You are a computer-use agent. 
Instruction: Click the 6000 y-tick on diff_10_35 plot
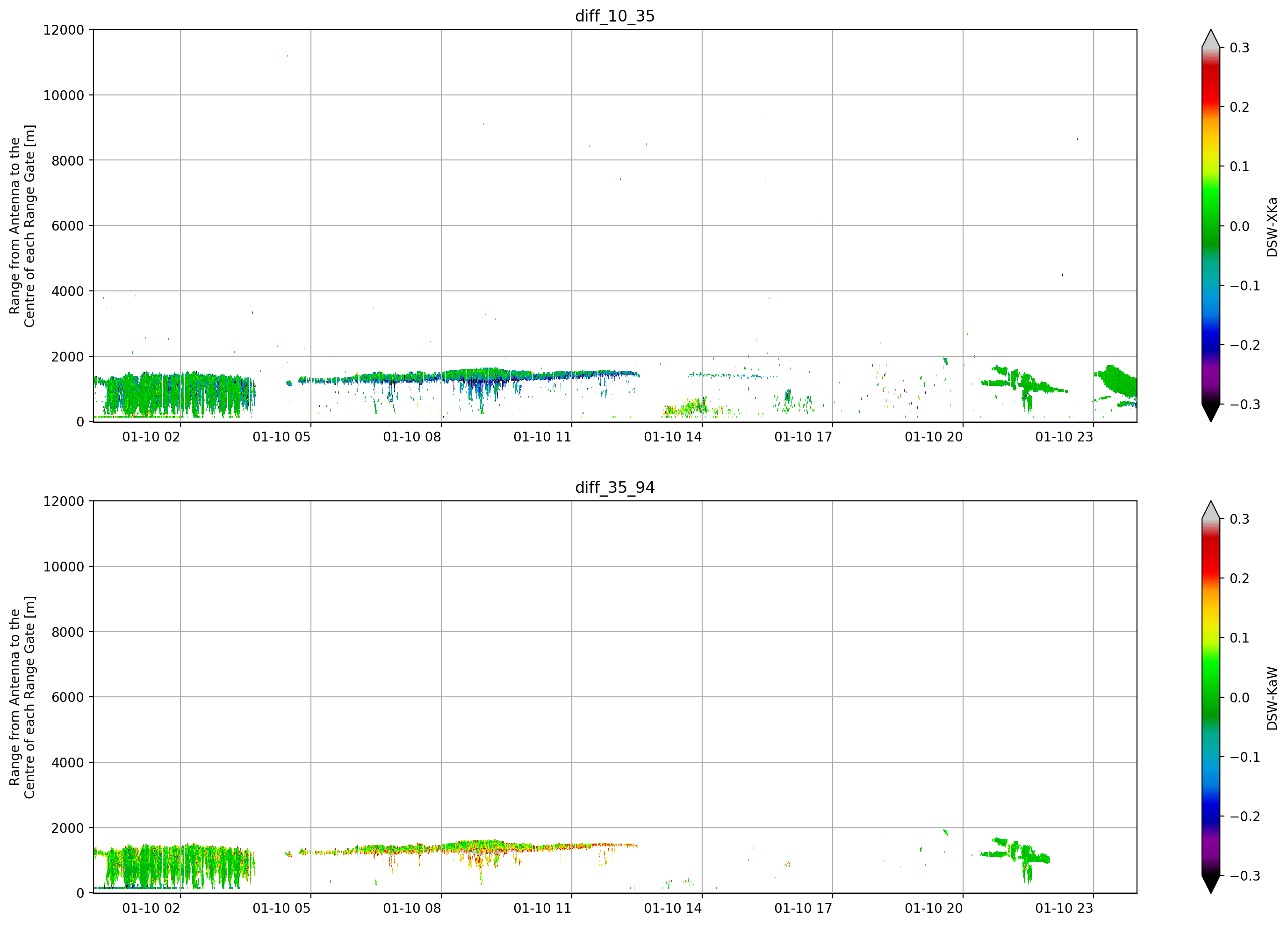(68, 225)
